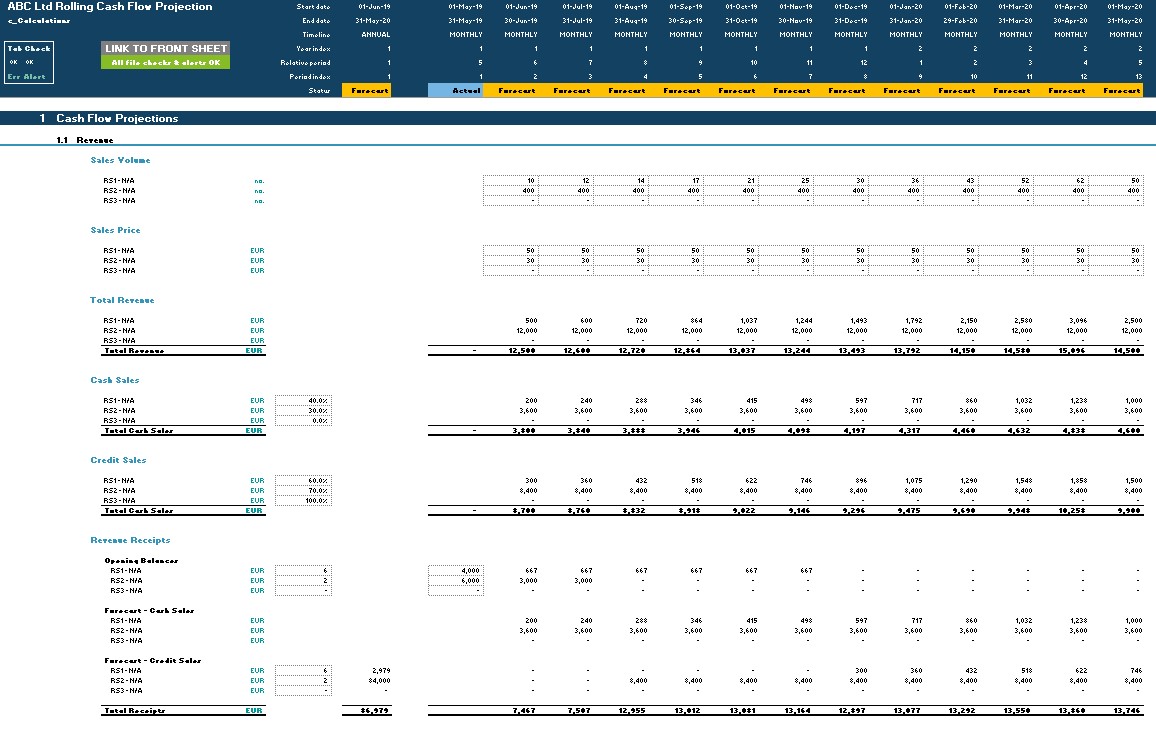
Task: Select the RS1 credit sales value 1,858
Action: 1078,481
